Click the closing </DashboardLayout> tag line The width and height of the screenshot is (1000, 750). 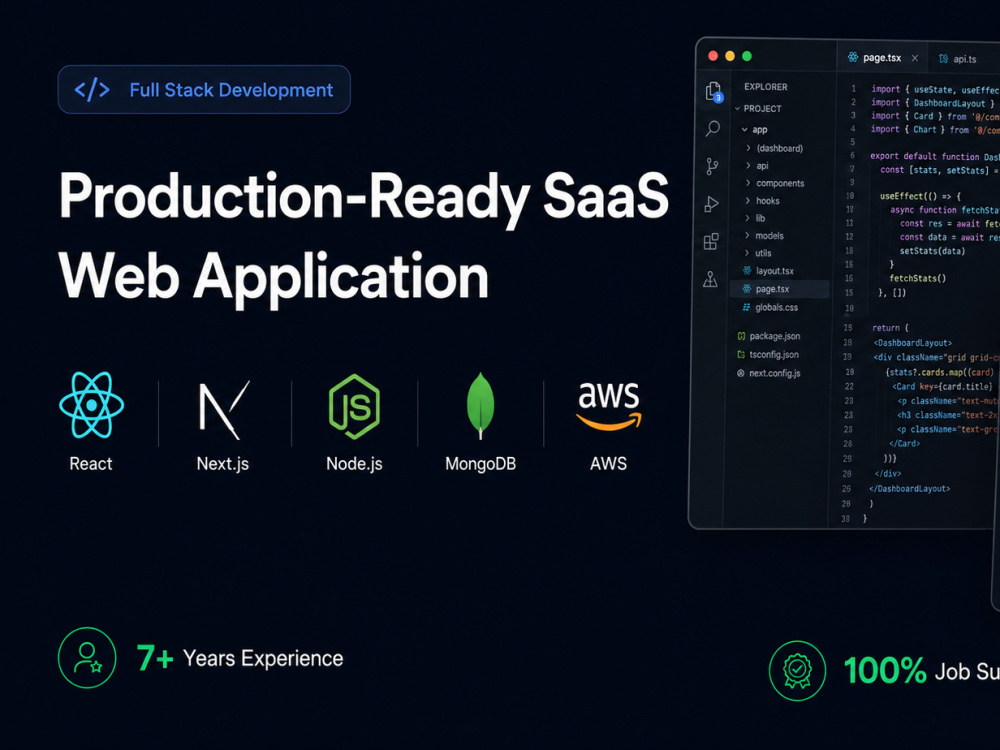(909, 489)
